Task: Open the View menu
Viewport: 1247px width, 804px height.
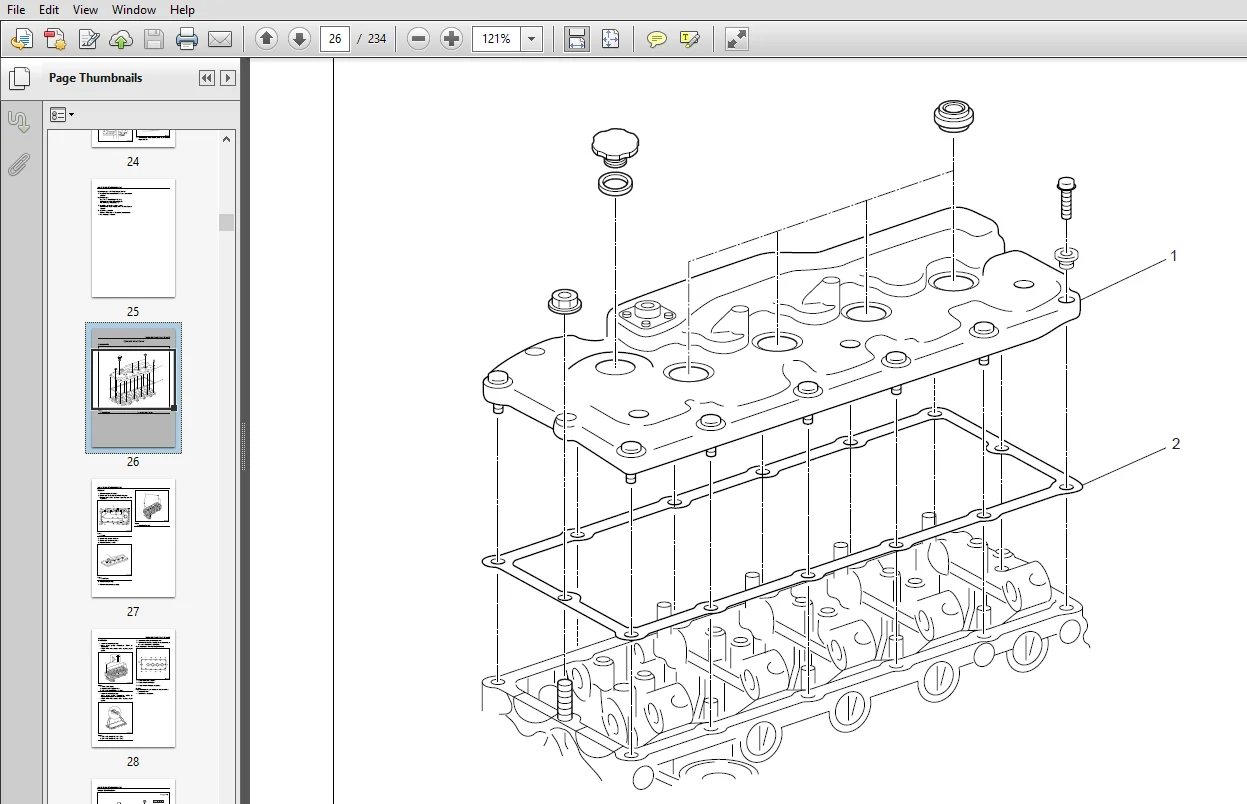Action: [86, 10]
